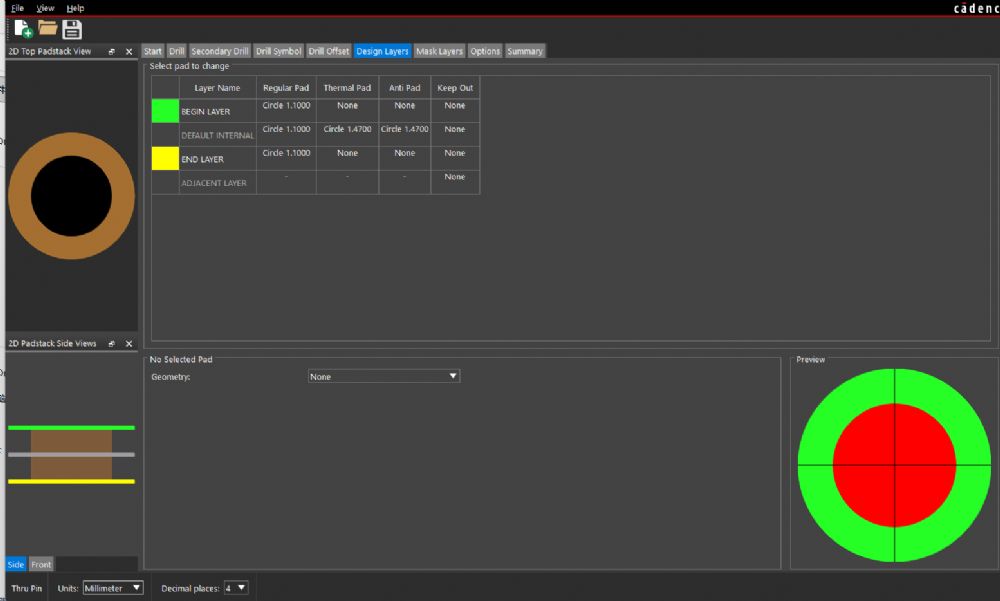The height and width of the screenshot is (601, 1000).
Task: Select DEFAULT INTERNAL Thermal Pad cell
Action: [347, 134]
